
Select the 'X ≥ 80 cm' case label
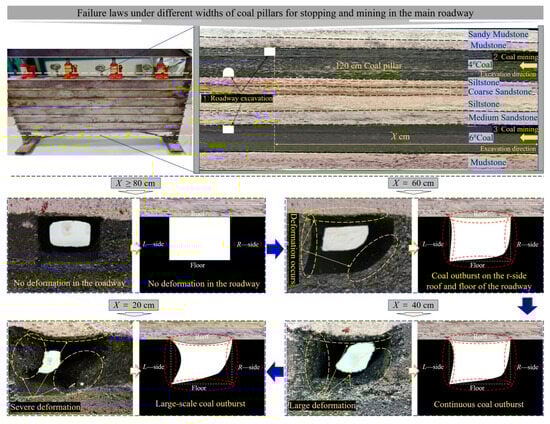(136, 183)
